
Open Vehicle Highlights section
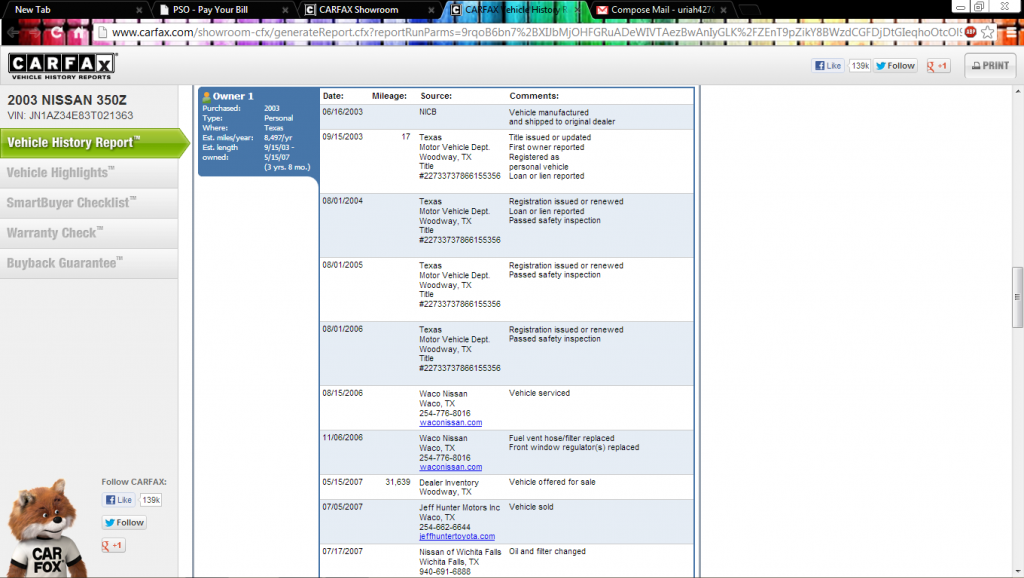point(89,173)
